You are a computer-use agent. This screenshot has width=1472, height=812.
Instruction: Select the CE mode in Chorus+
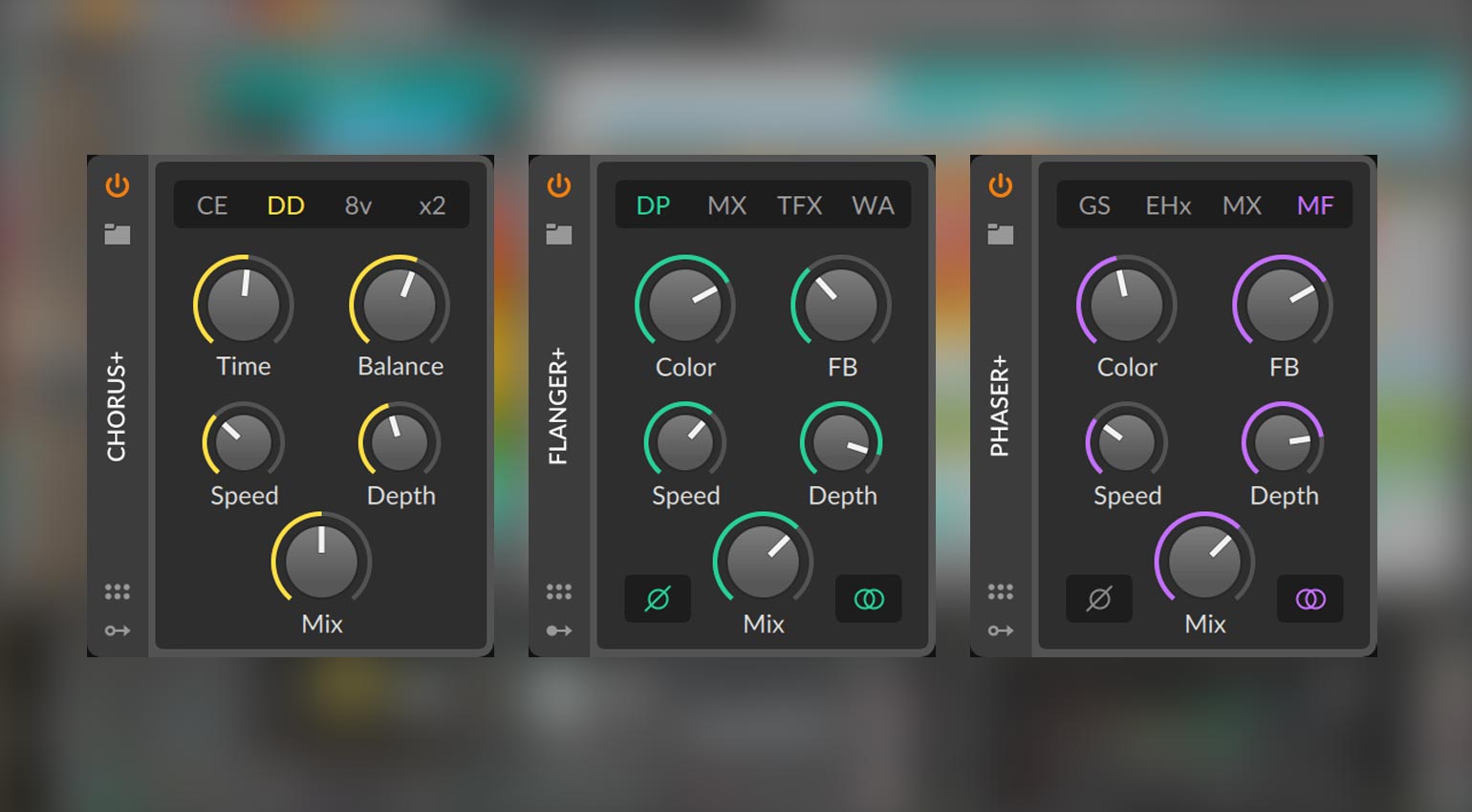[x=212, y=205]
